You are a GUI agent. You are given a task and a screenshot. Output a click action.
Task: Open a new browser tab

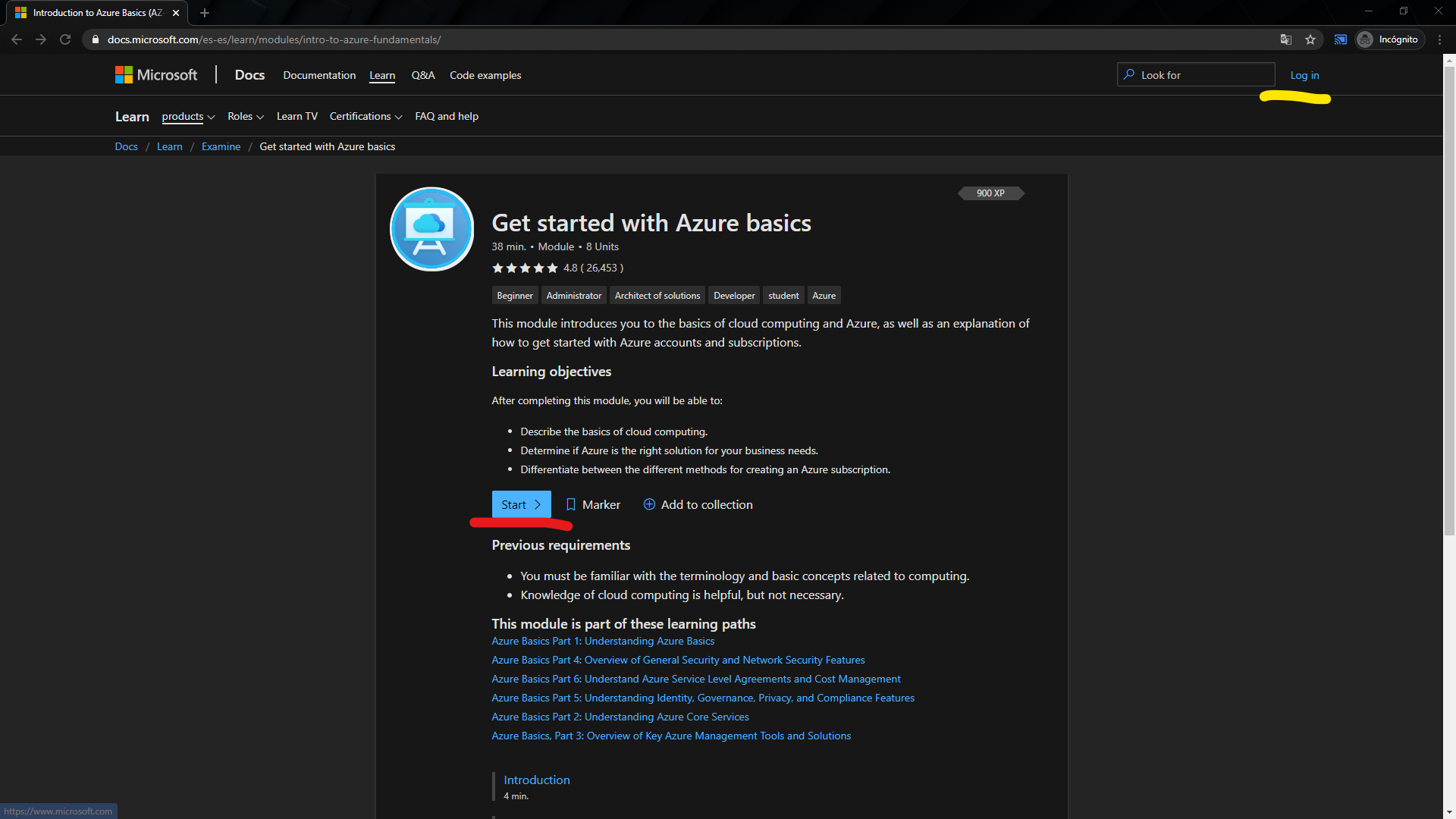coord(205,13)
